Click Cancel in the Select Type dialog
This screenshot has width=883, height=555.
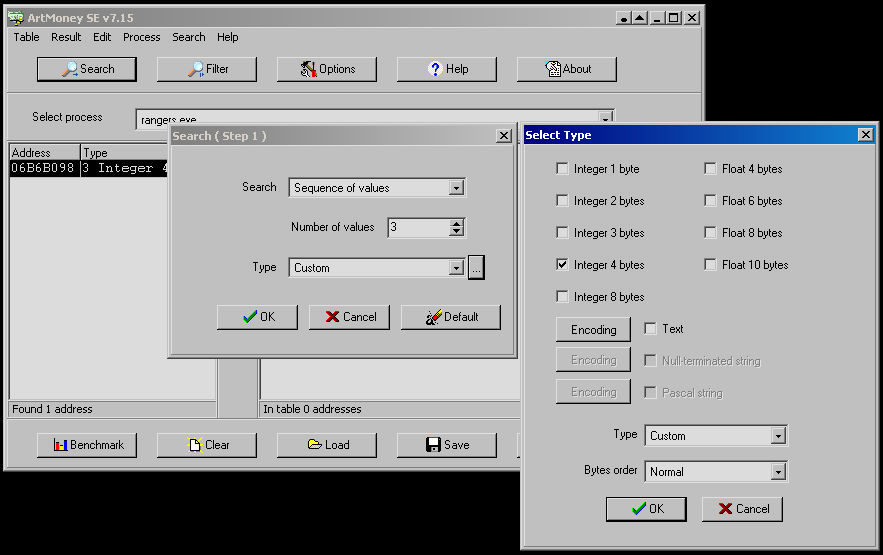tap(742, 509)
